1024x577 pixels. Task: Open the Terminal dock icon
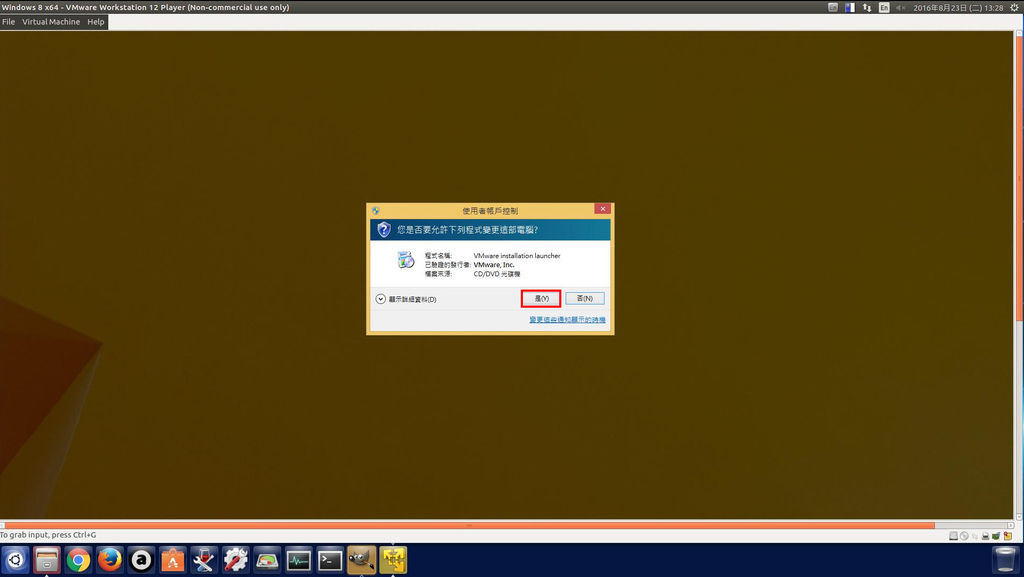[330, 560]
